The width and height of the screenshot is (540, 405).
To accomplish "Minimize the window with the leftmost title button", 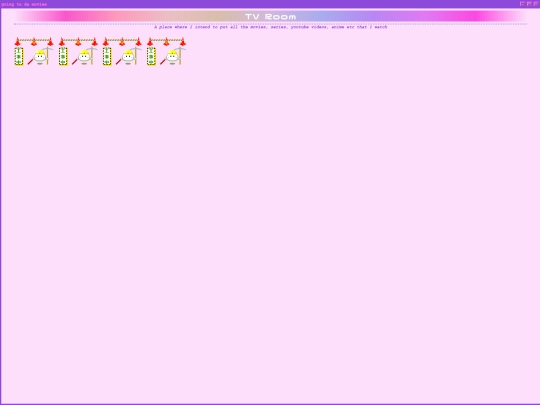I will point(522,4).
